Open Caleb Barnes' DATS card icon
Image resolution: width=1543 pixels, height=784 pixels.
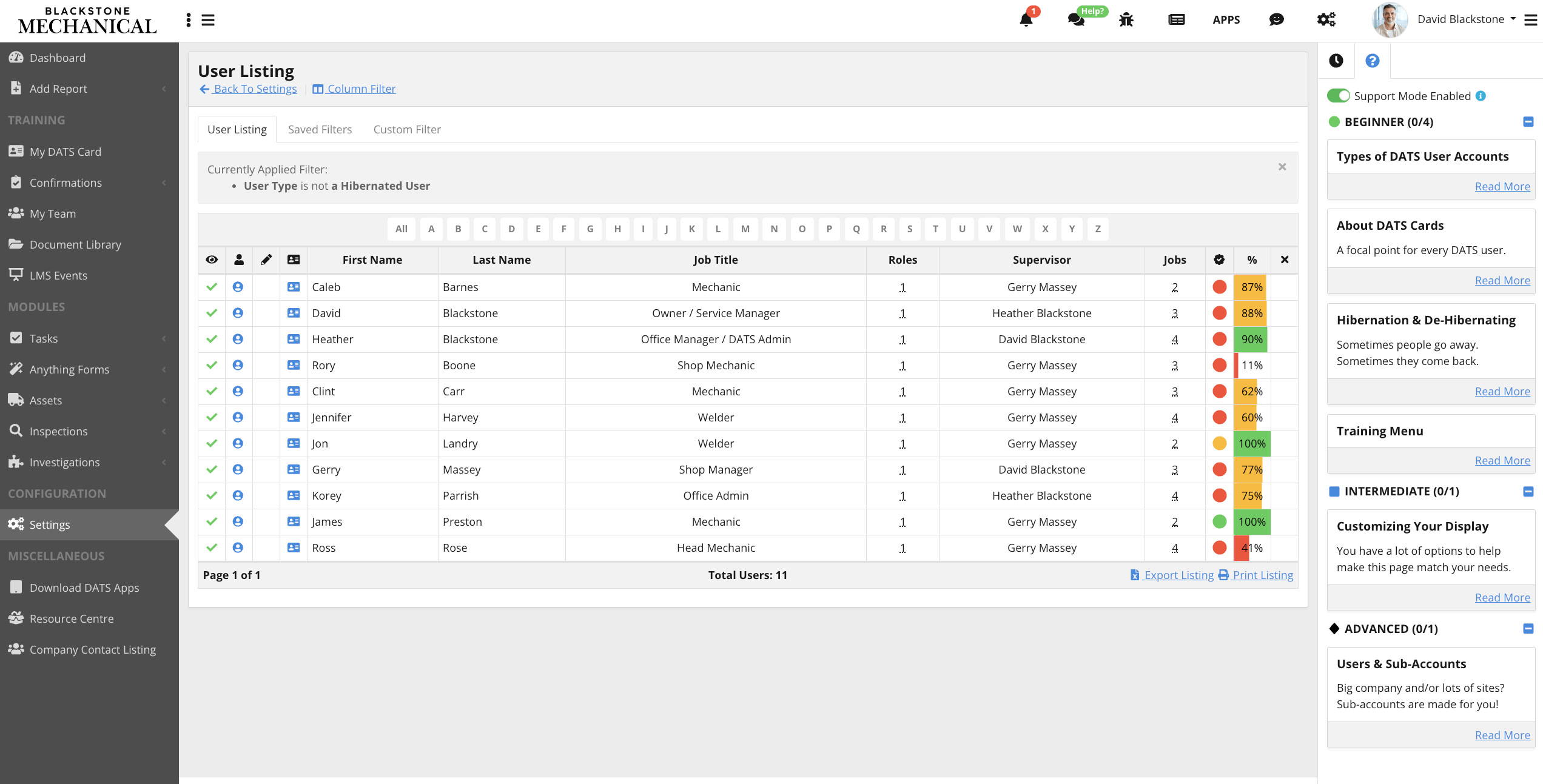pos(294,287)
